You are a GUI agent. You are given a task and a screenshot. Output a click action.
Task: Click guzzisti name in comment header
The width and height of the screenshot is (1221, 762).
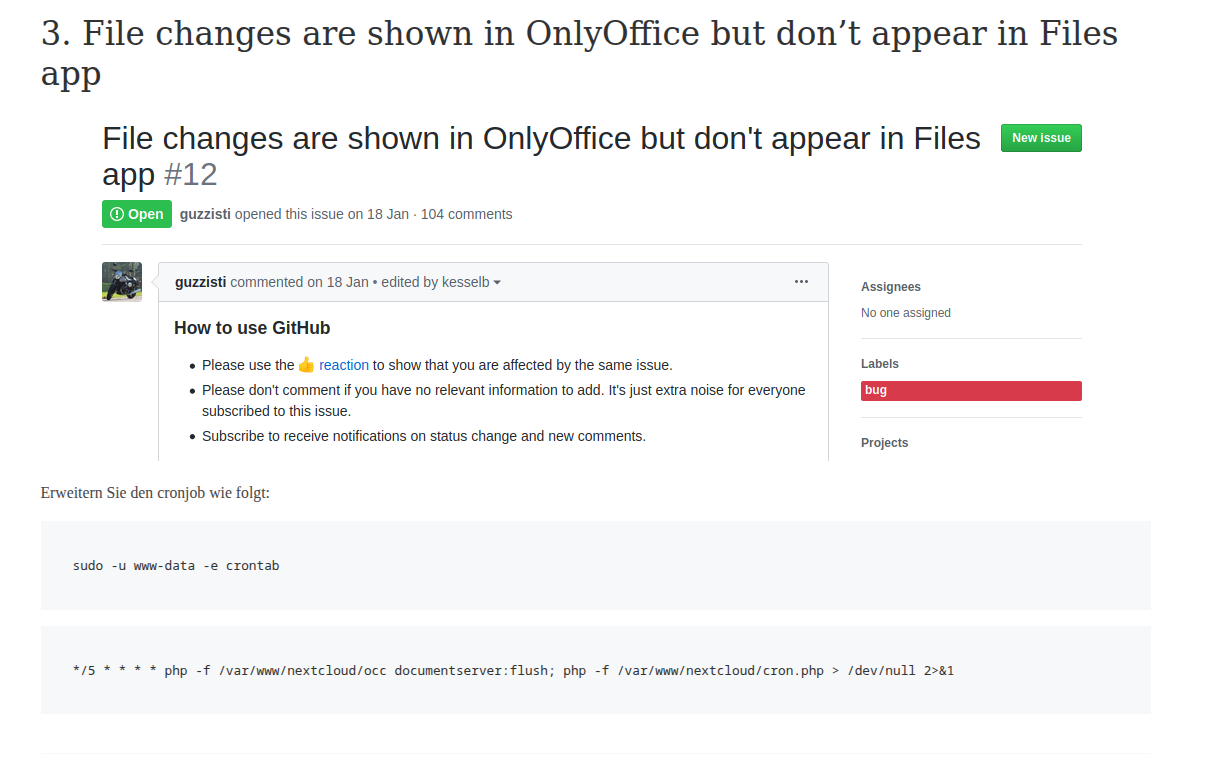click(200, 282)
